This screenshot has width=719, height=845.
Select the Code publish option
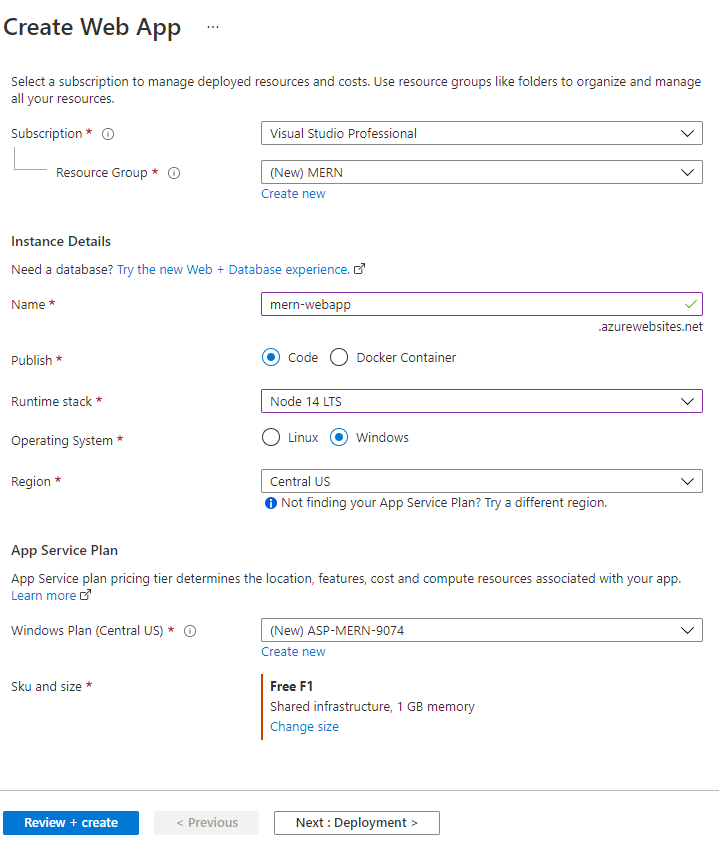pyautogui.click(x=270, y=356)
